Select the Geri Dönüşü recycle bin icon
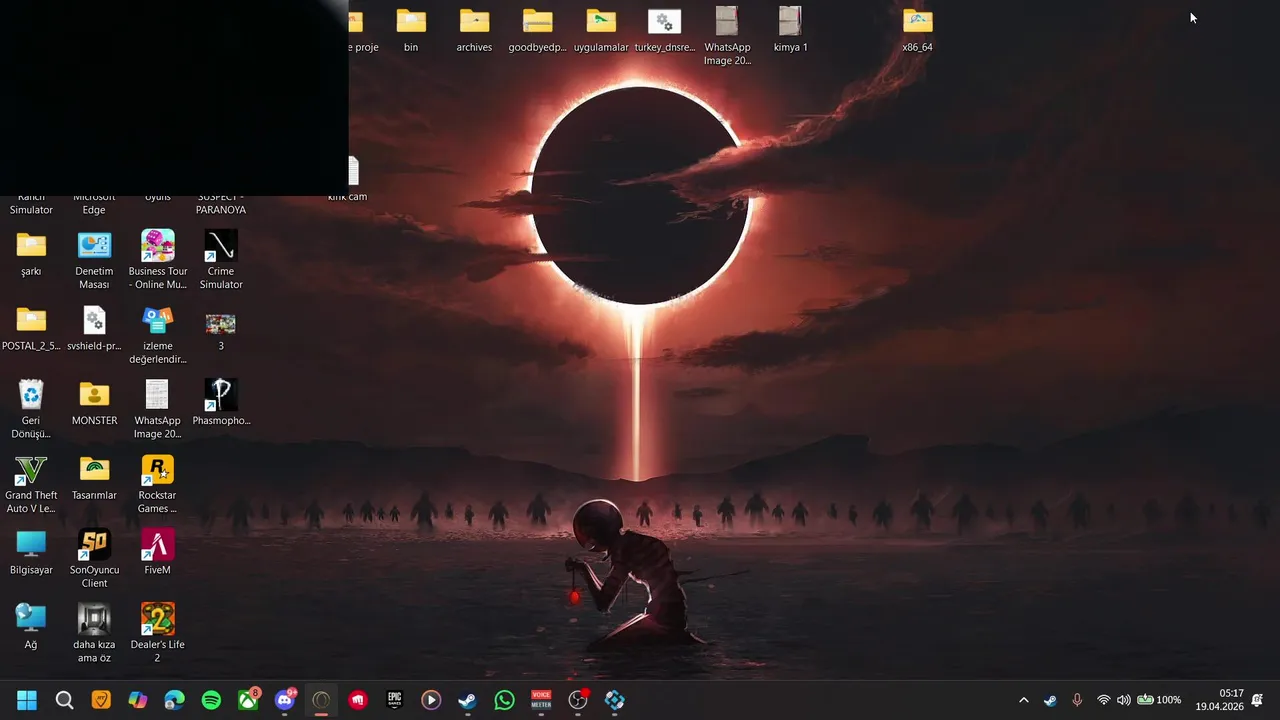This screenshot has height=720, width=1280. pyautogui.click(x=31, y=408)
